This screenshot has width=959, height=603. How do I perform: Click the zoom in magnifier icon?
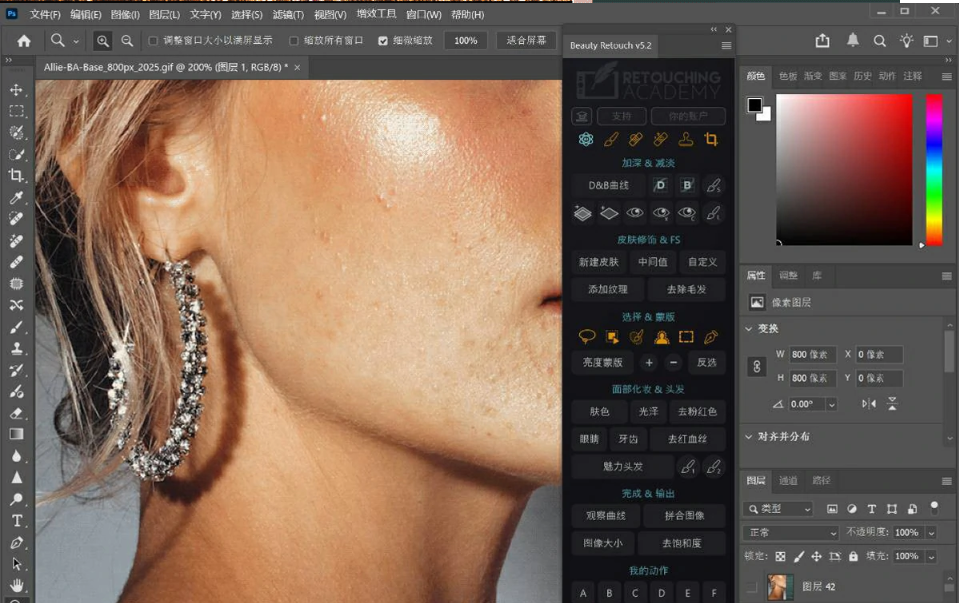click(102, 41)
